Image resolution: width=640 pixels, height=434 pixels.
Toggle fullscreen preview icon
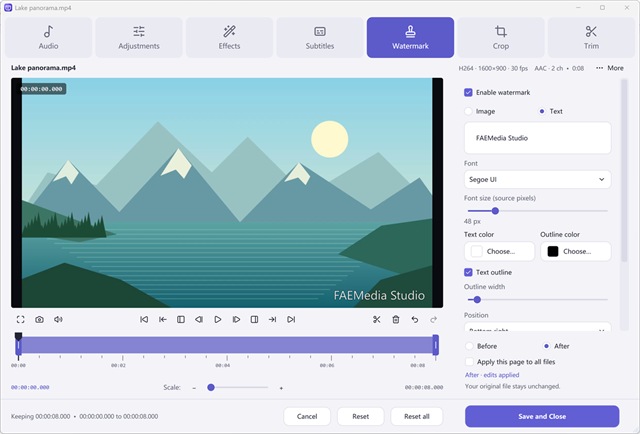20,319
